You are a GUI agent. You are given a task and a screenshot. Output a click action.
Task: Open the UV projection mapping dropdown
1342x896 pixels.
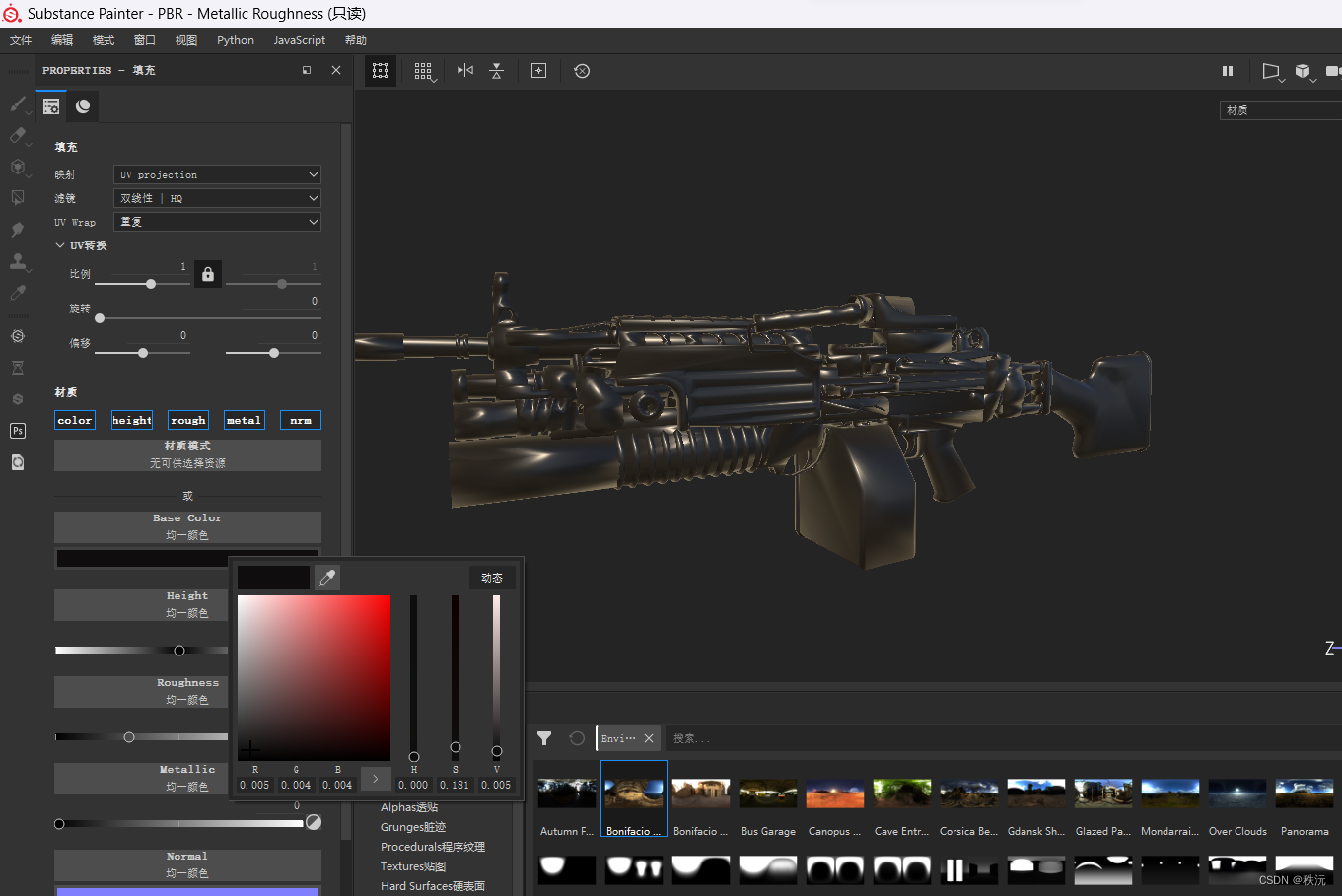[217, 174]
